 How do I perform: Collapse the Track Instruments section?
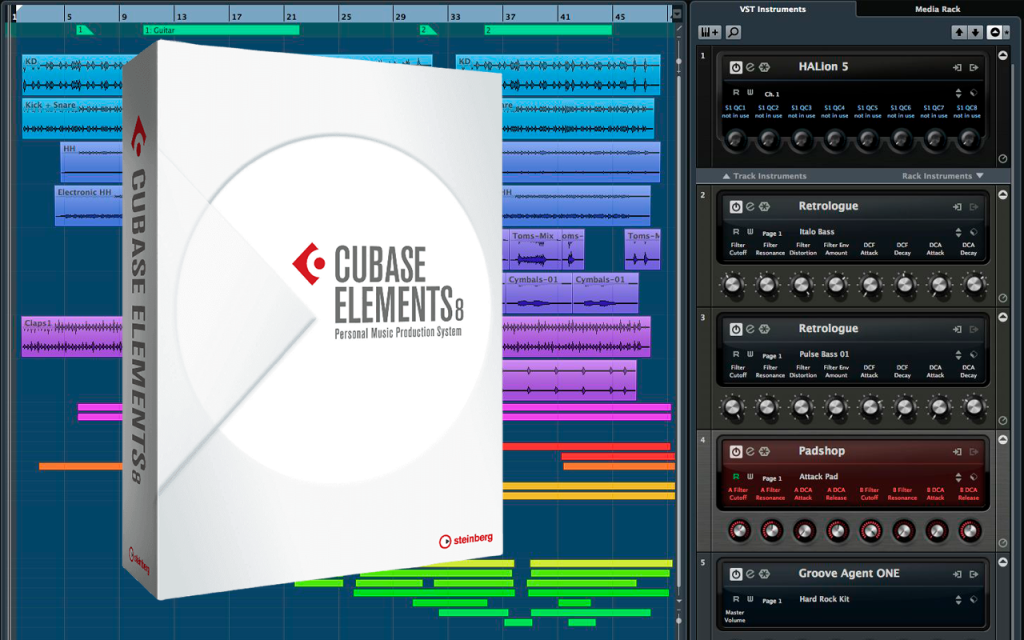click(x=764, y=176)
